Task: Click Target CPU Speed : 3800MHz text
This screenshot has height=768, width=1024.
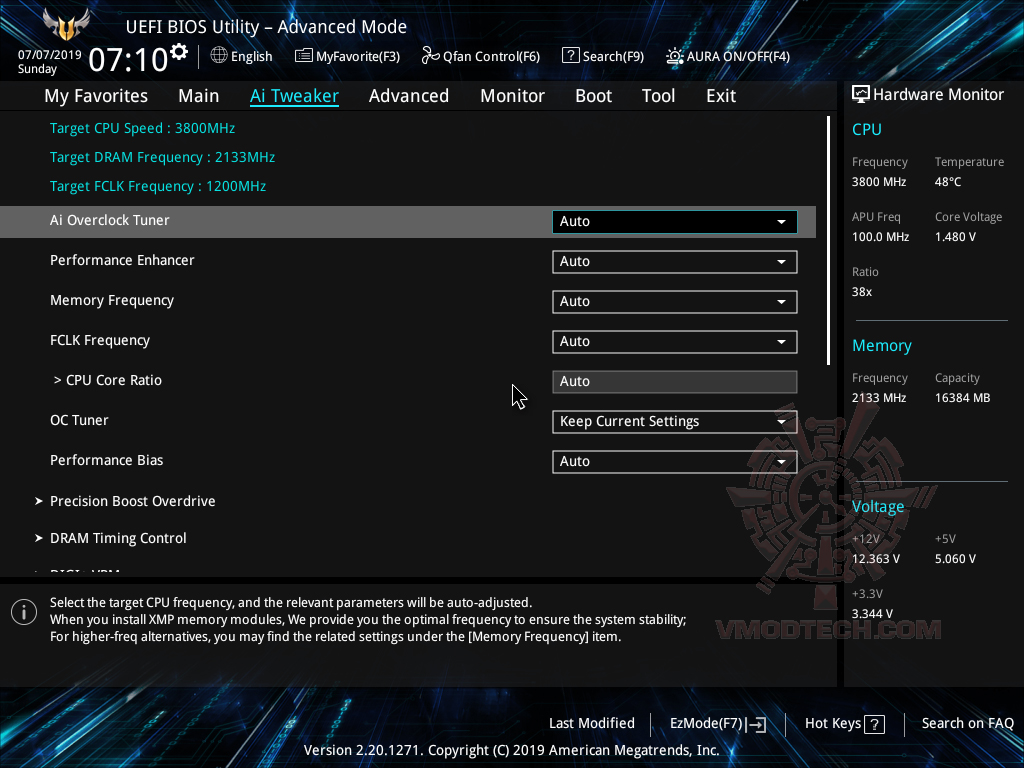Action: tap(142, 129)
